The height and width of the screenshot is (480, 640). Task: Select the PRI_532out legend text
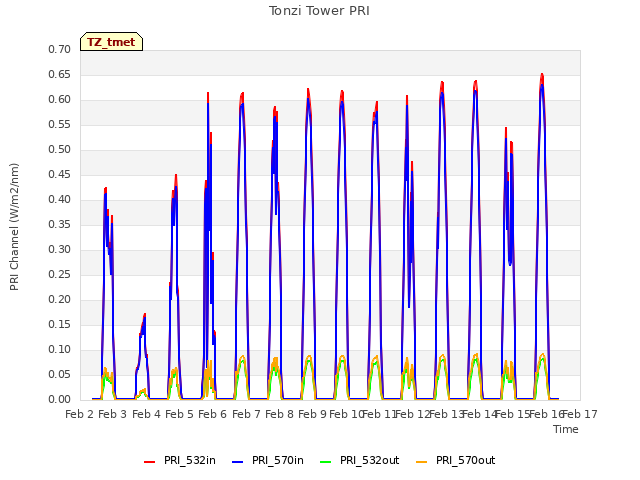369,460
